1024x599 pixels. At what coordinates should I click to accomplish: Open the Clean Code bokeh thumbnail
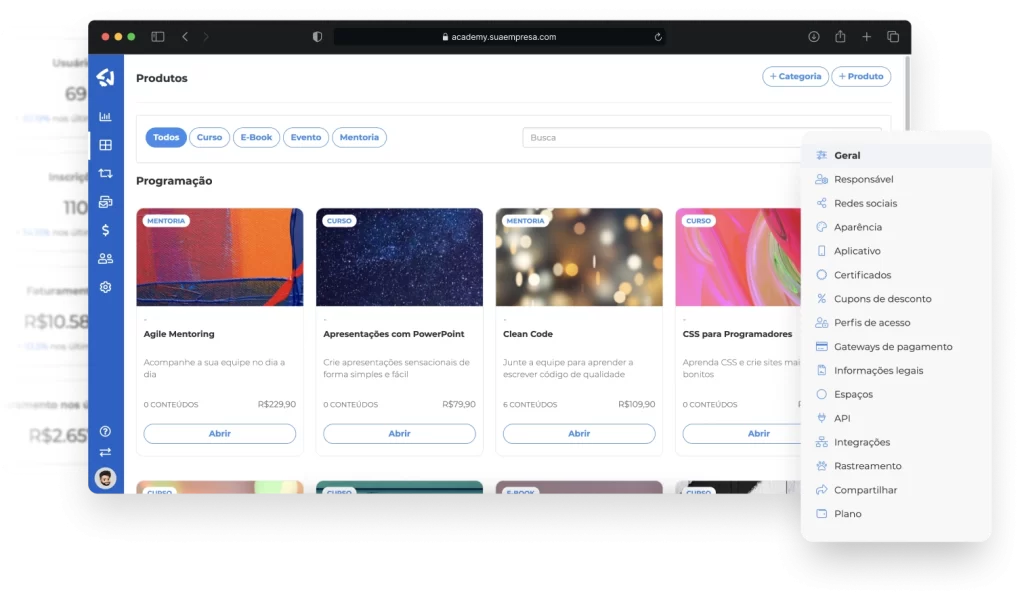pyautogui.click(x=579, y=257)
